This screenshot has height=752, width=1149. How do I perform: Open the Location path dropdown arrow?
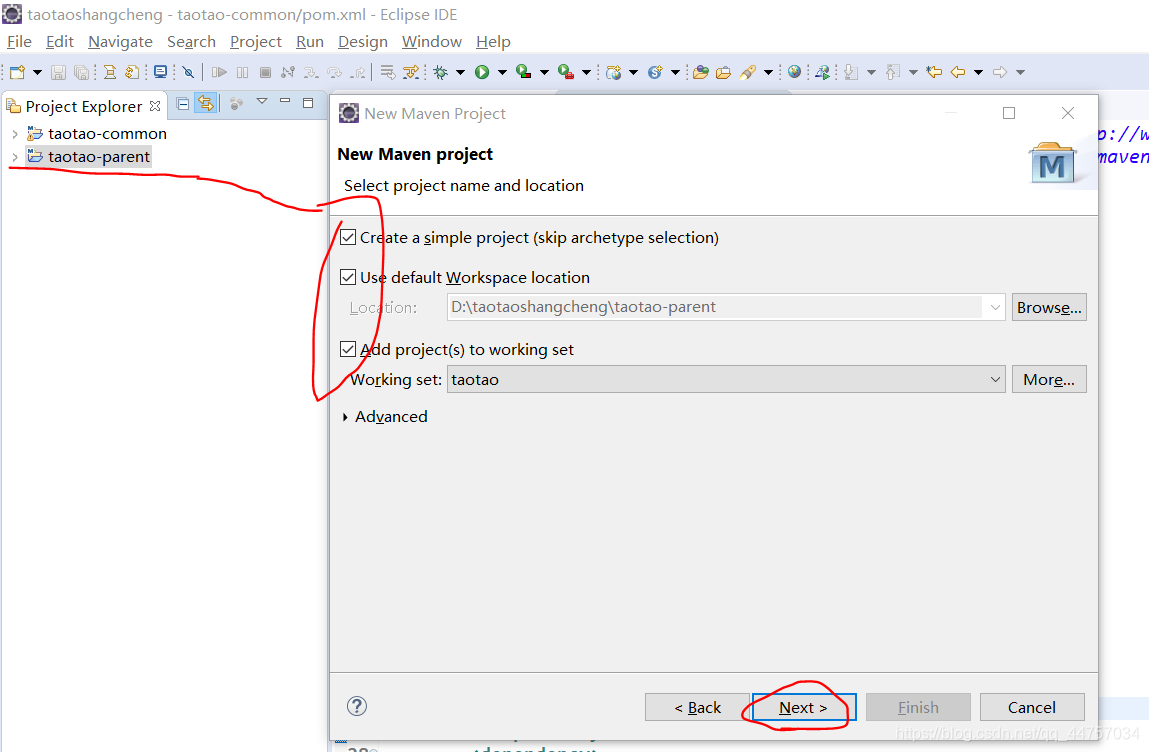(x=995, y=307)
